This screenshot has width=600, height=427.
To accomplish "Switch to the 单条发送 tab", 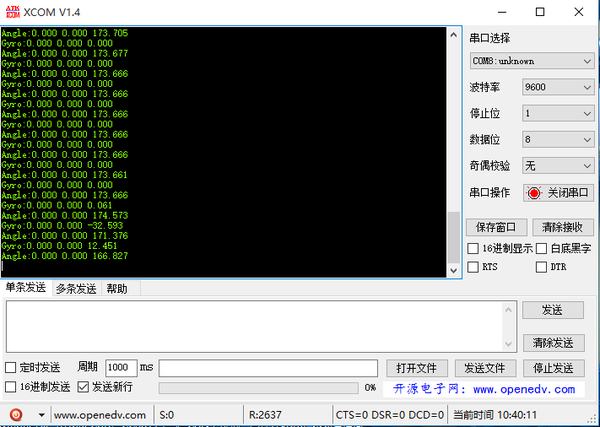I will [26, 288].
